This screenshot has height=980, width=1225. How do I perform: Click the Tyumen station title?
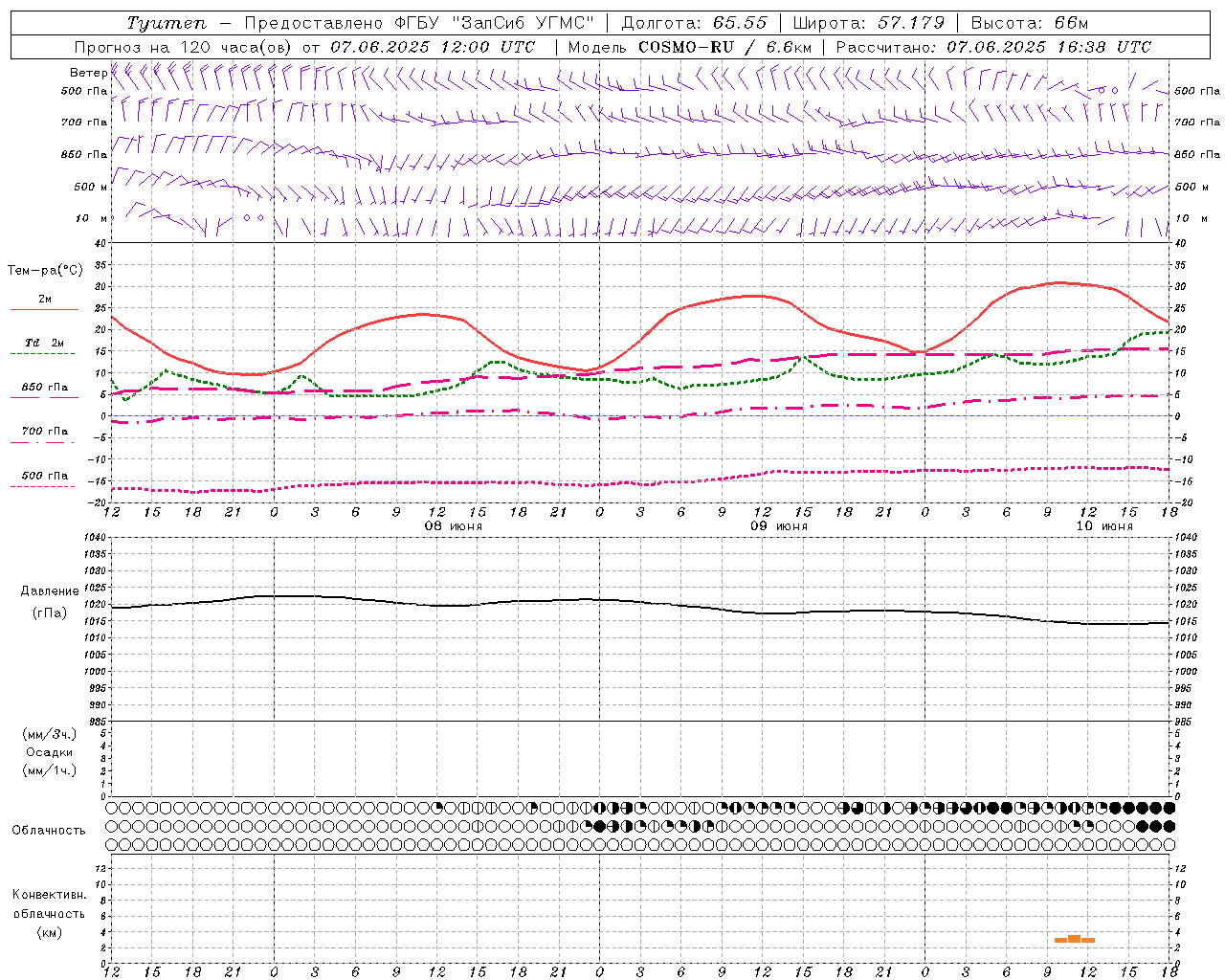click(x=166, y=23)
